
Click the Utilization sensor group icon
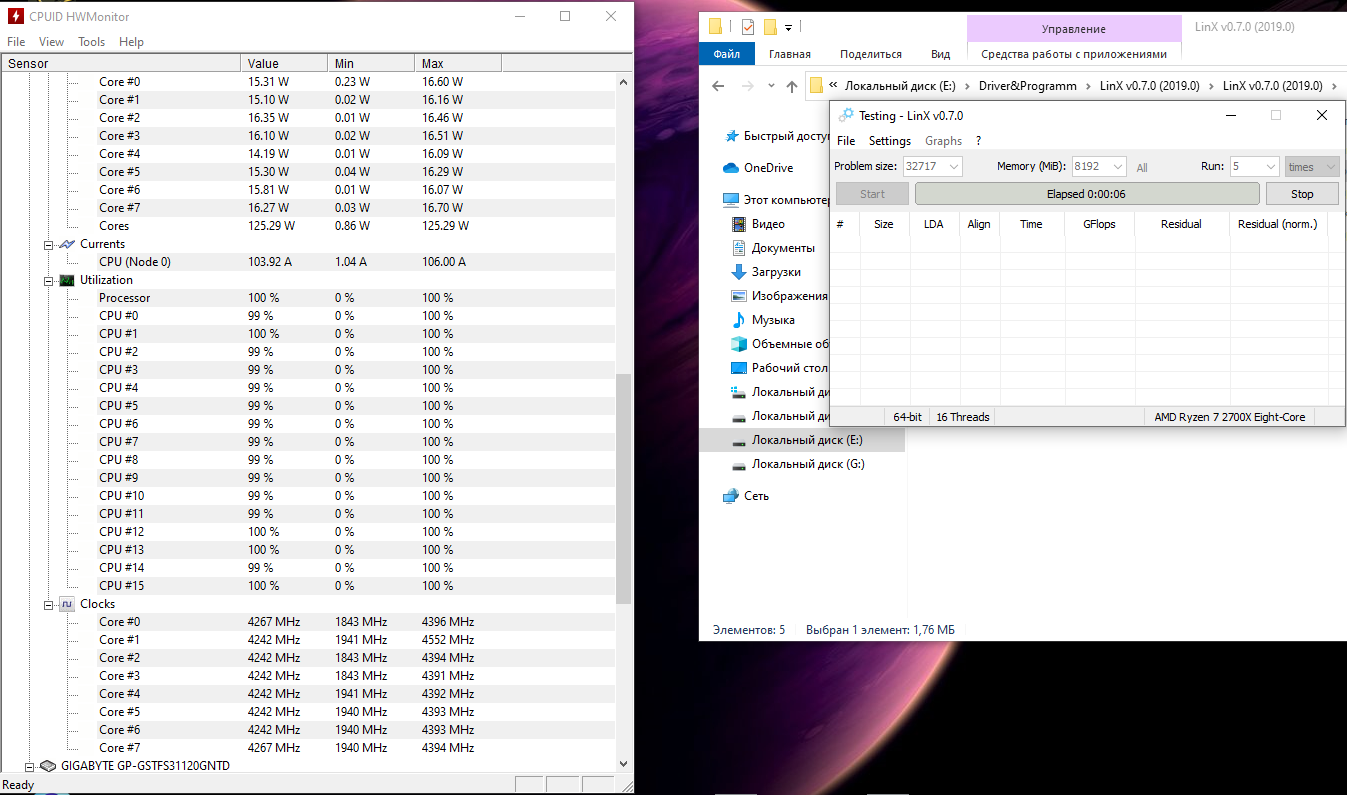pos(67,280)
